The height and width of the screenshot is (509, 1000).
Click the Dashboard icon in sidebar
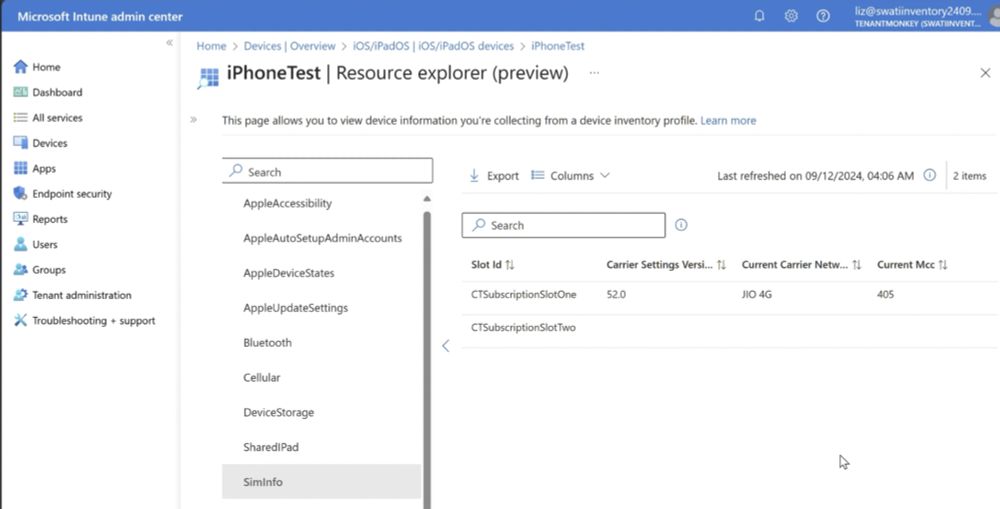(x=20, y=92)
